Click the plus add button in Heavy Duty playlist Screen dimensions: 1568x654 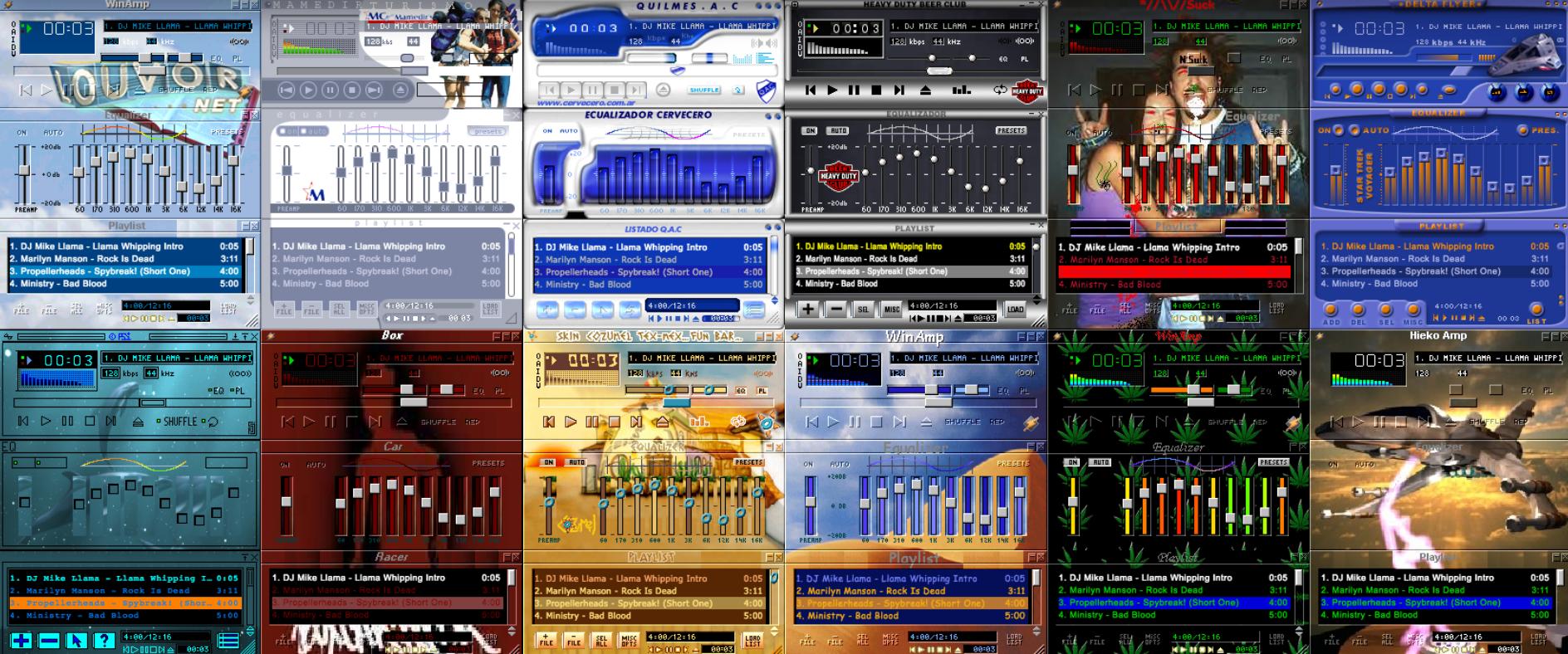click(x=807, y=310)
